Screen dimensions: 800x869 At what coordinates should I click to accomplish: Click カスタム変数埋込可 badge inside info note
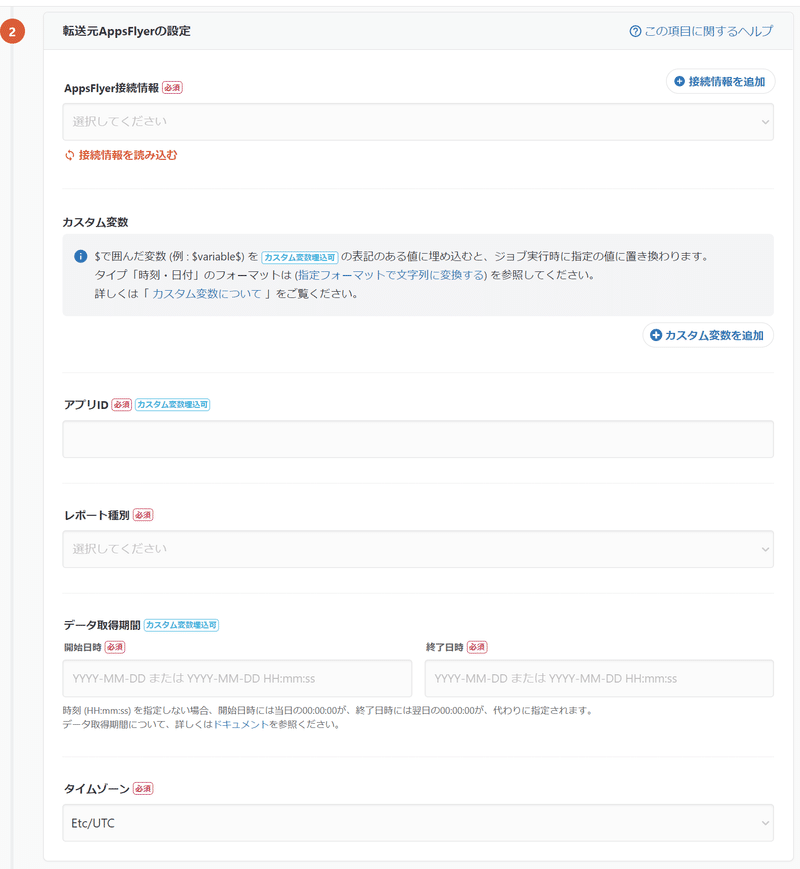(300, 257)
